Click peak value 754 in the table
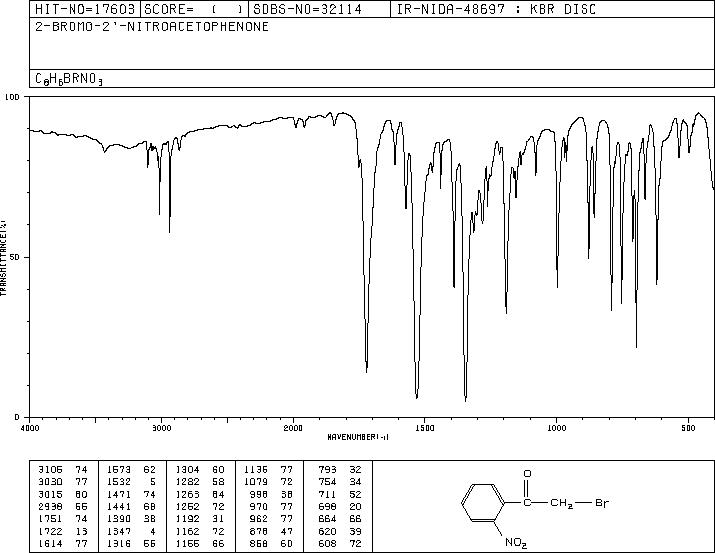The image size is (715, 553). (x=327, y=482)
